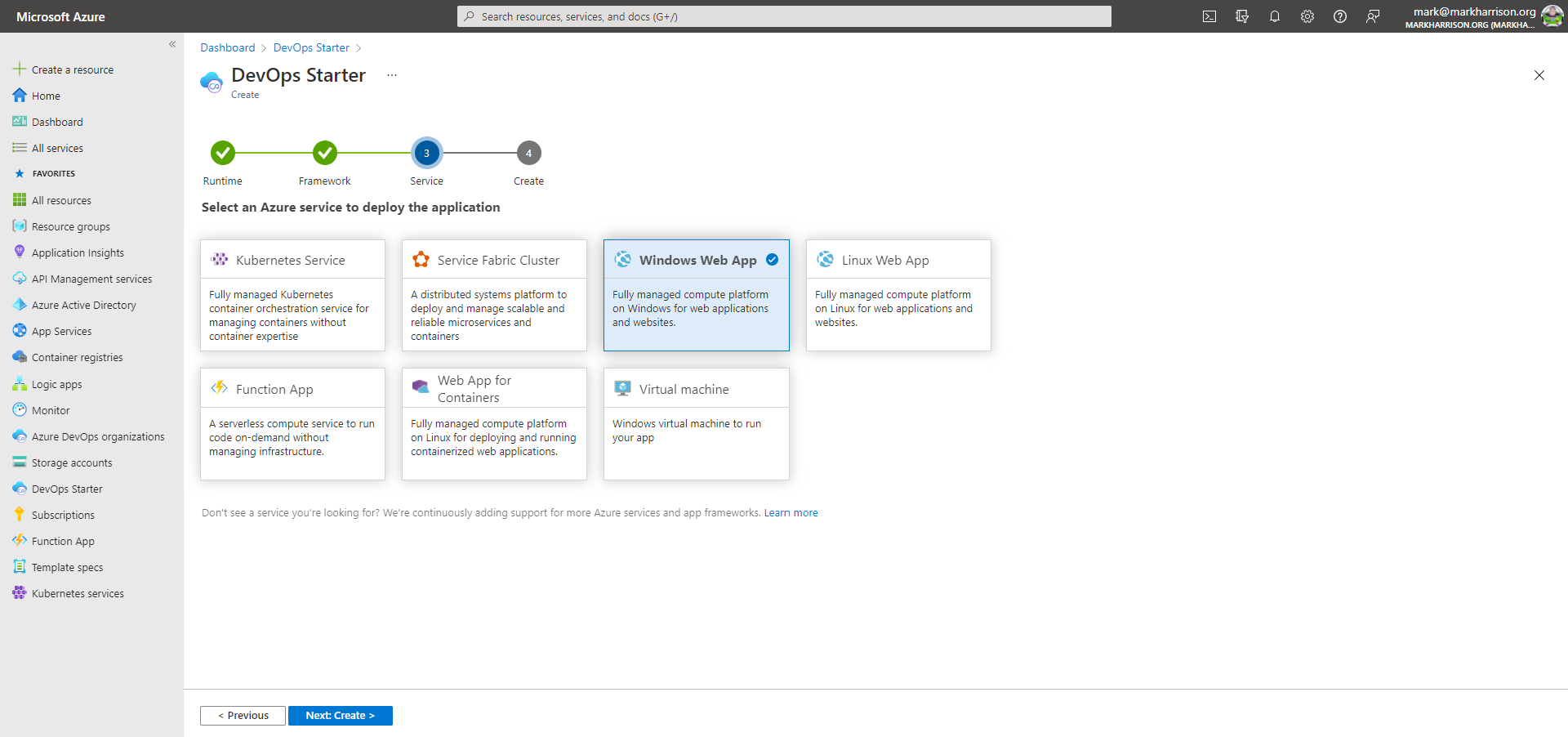Go to the Runtime wizard step
This screenshot has width=1568, height=737.
223,153
